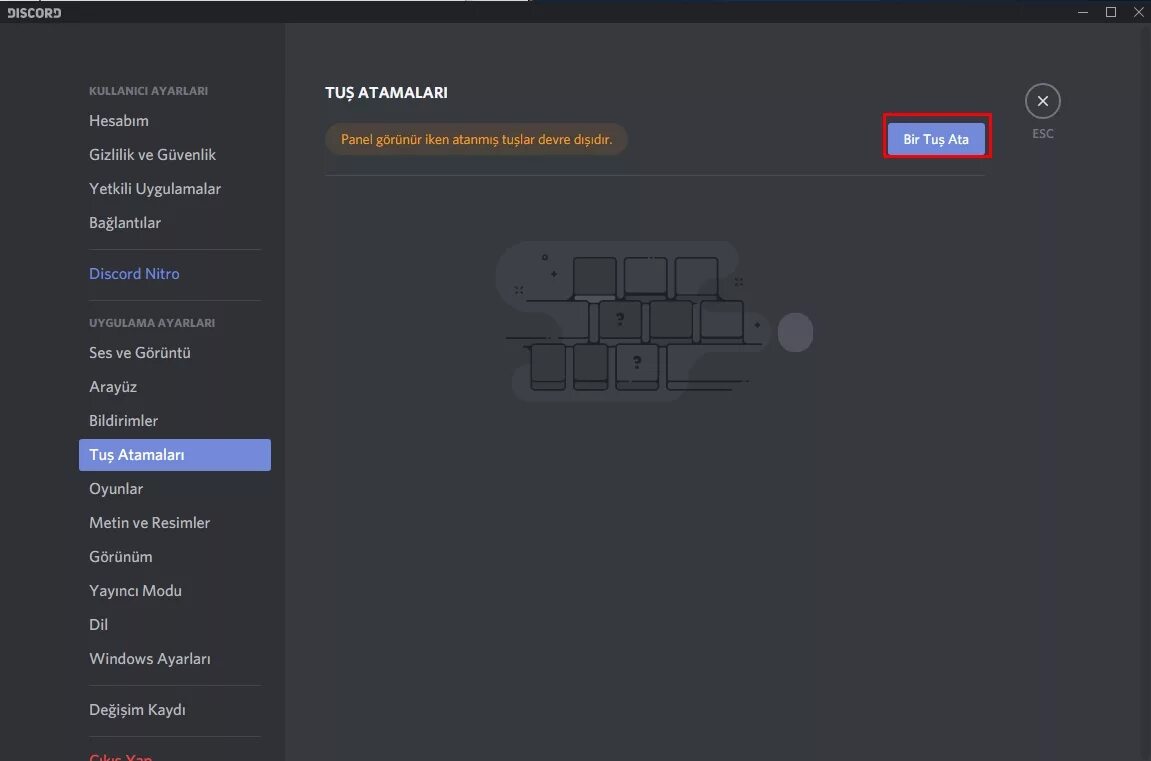Maximize the Discord window
The height and width of the screenshot is (761, 1151).
pyautogui.click(x=1111, y=12)
